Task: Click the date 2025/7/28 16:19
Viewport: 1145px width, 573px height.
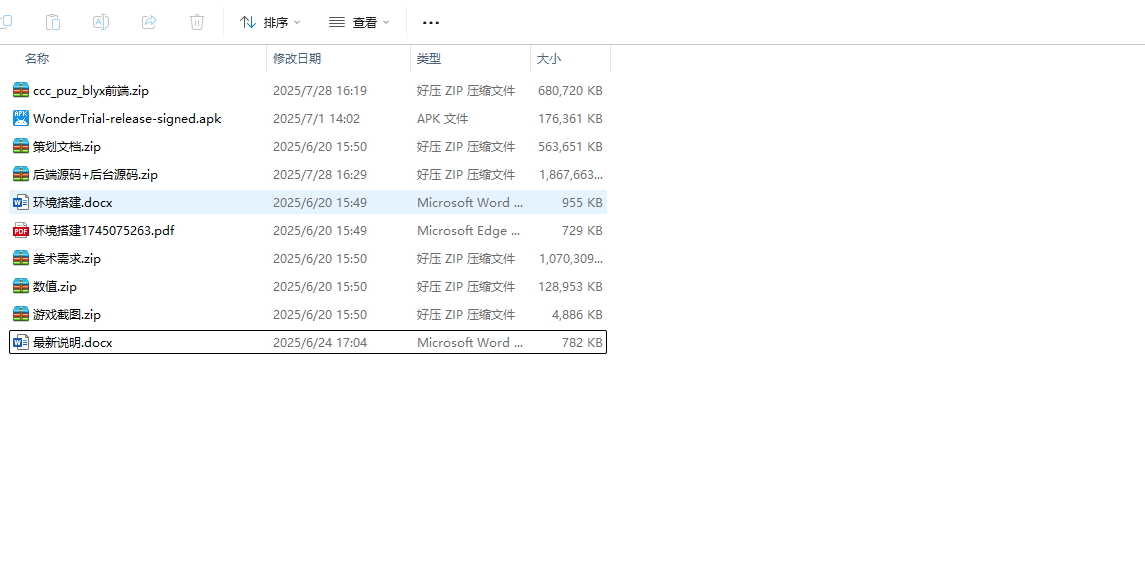Action: coord(320,91)
